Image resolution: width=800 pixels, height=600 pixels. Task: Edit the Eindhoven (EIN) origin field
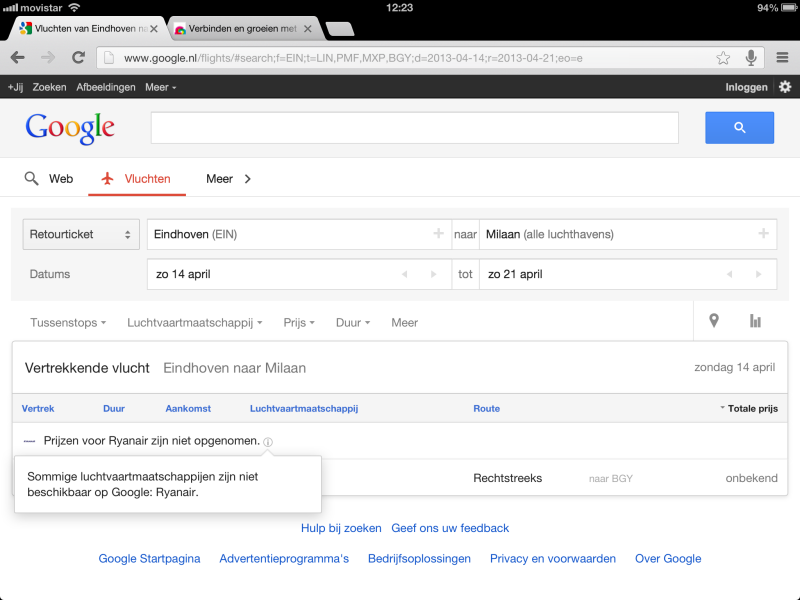299,234
